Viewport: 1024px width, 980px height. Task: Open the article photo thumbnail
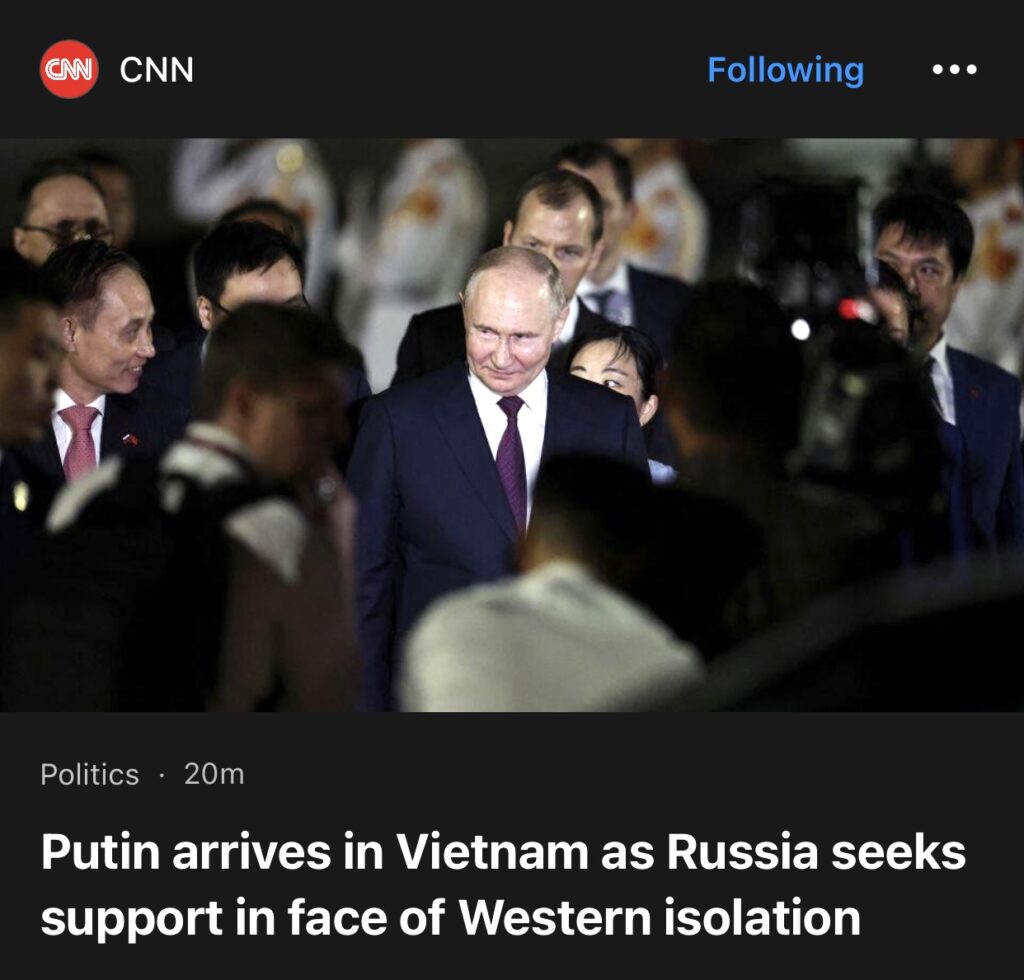(x=512, y=424)
